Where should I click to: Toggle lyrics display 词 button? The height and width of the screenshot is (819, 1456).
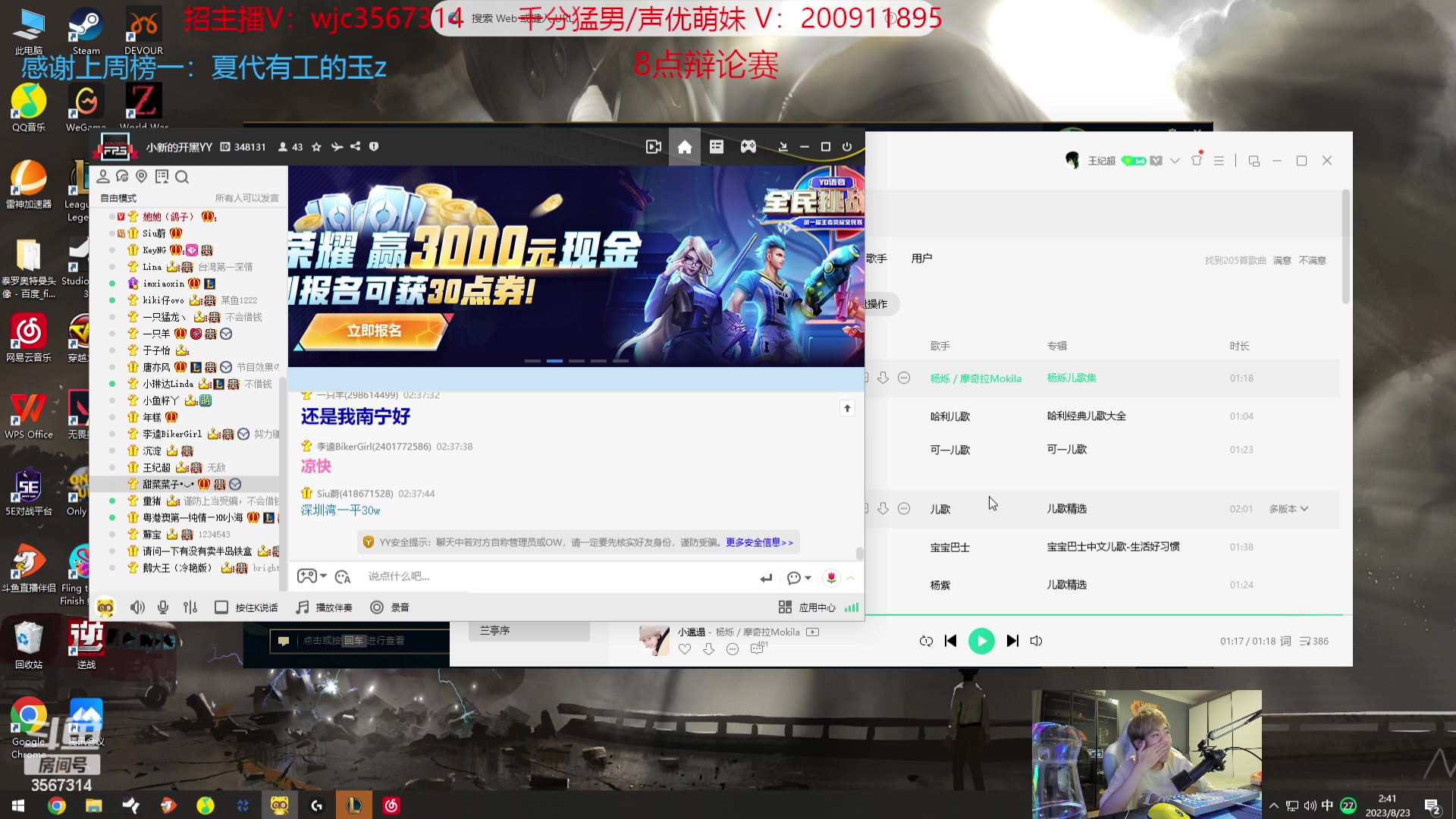tap(1285, 641)
